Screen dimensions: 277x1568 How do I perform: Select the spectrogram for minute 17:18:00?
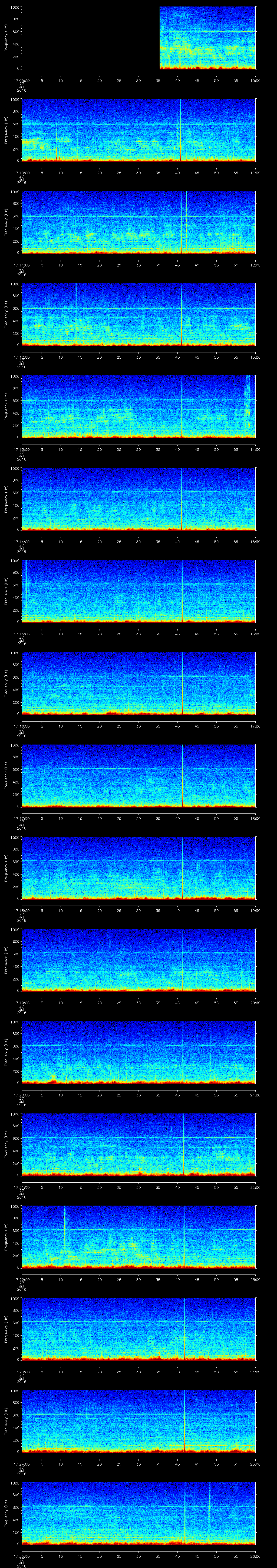coord(139,868)
